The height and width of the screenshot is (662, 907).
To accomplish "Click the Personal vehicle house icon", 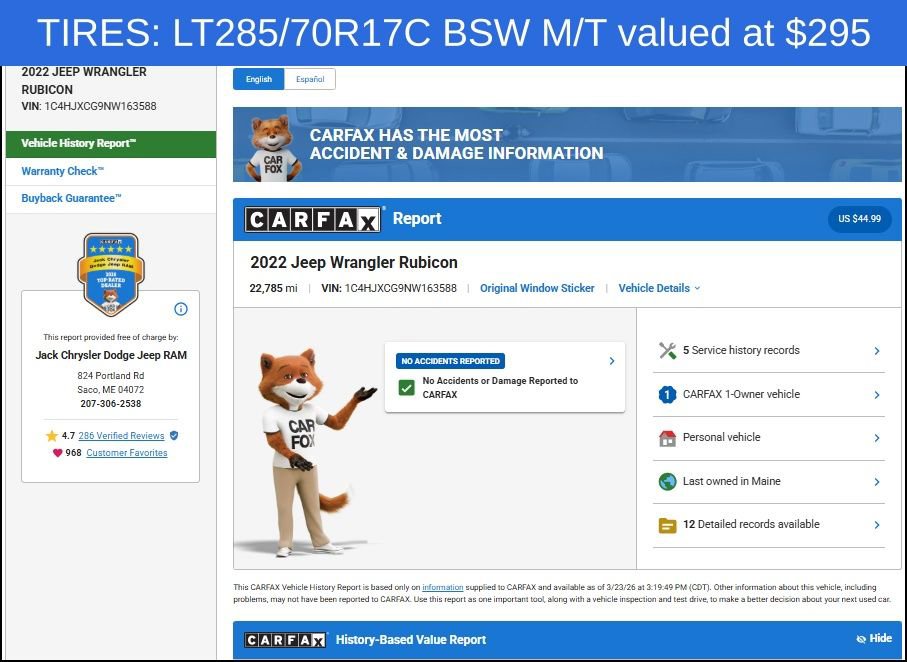I will point(667,438).
